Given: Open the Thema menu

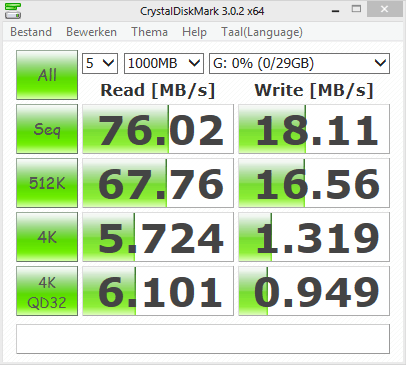Looking at the screenshot, I should (149, 32).
